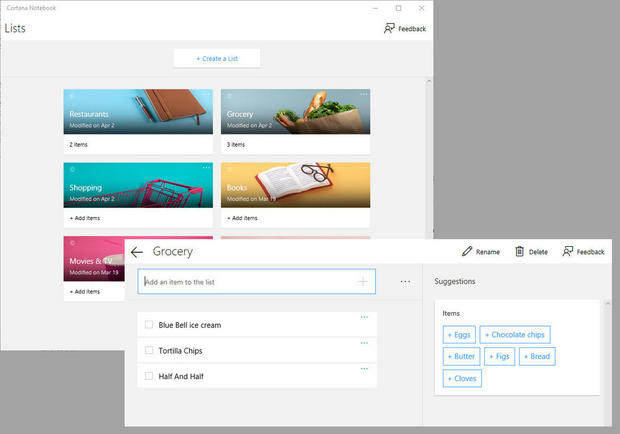Add suggested item Eggs

click(459, 335)
